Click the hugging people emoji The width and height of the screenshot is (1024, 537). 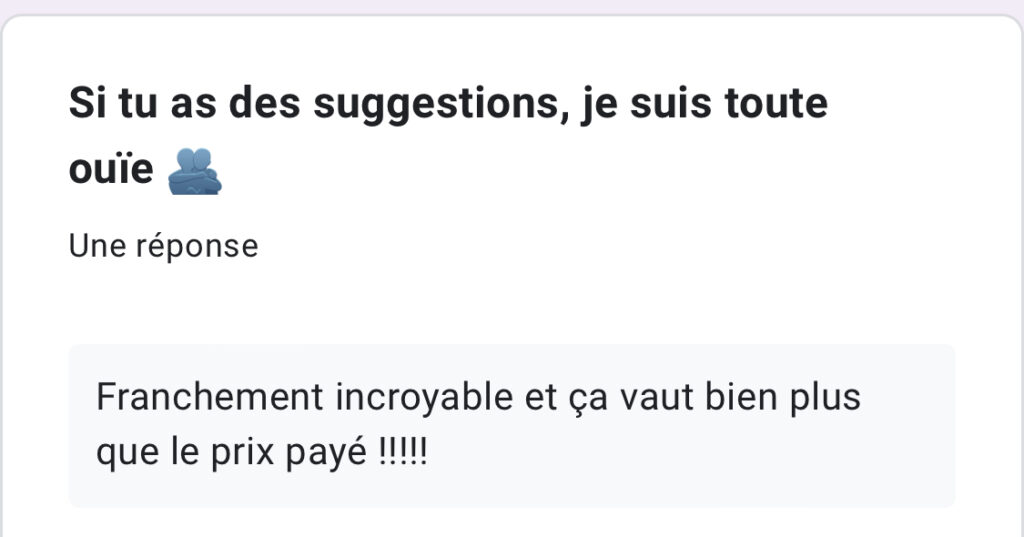point(194,171)
